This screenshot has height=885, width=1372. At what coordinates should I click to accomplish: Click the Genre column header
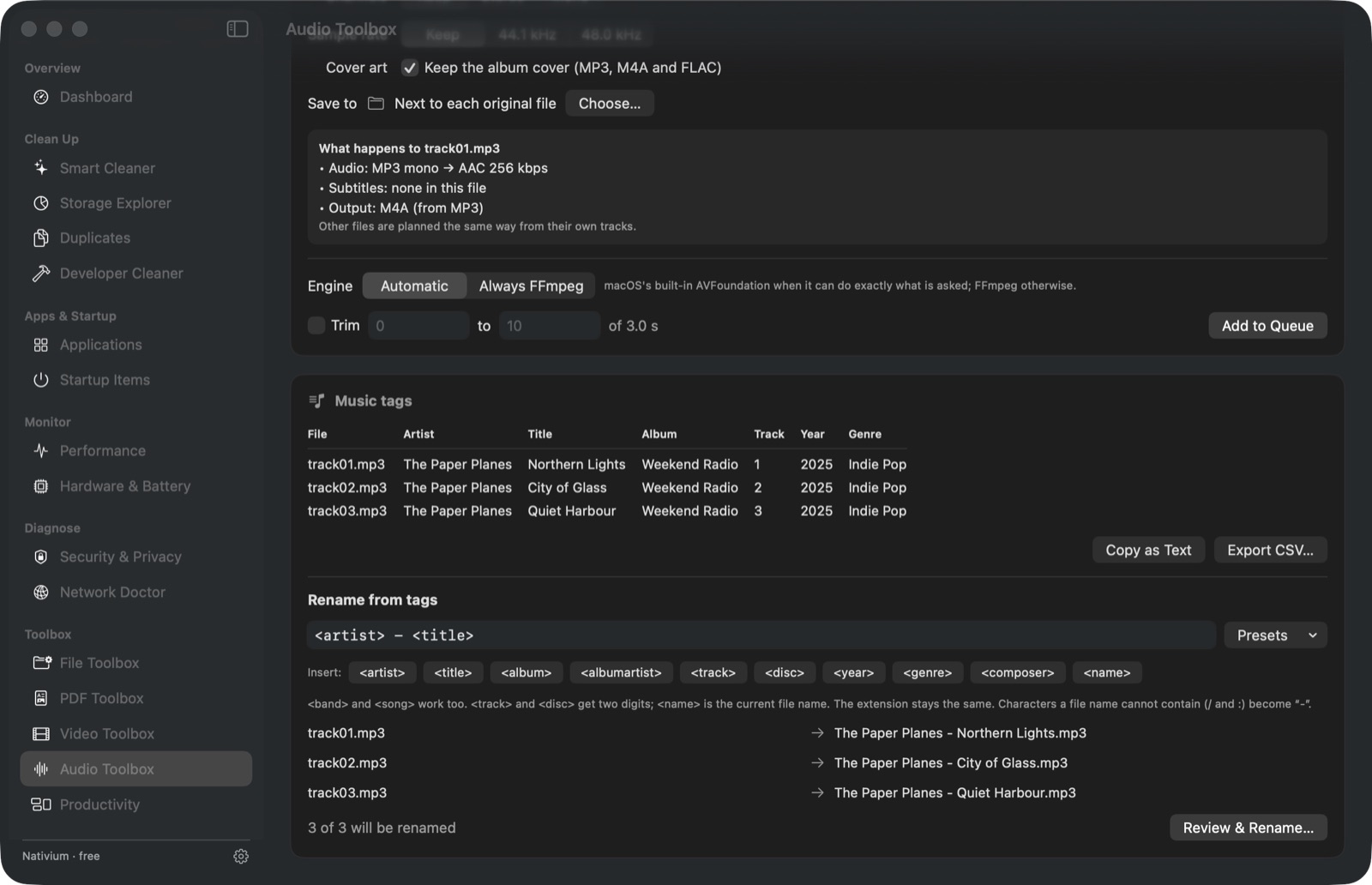(864, 435)
